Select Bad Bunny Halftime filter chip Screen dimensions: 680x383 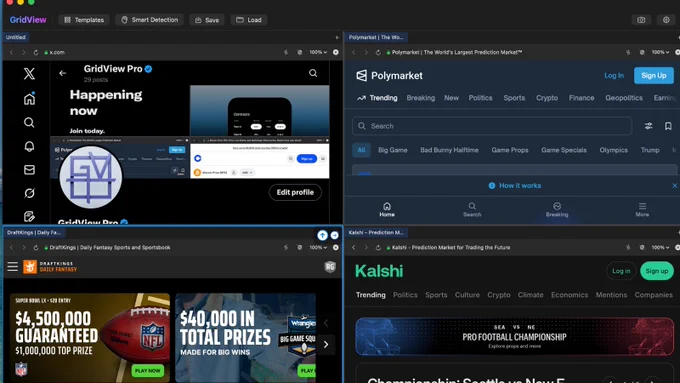449,150
